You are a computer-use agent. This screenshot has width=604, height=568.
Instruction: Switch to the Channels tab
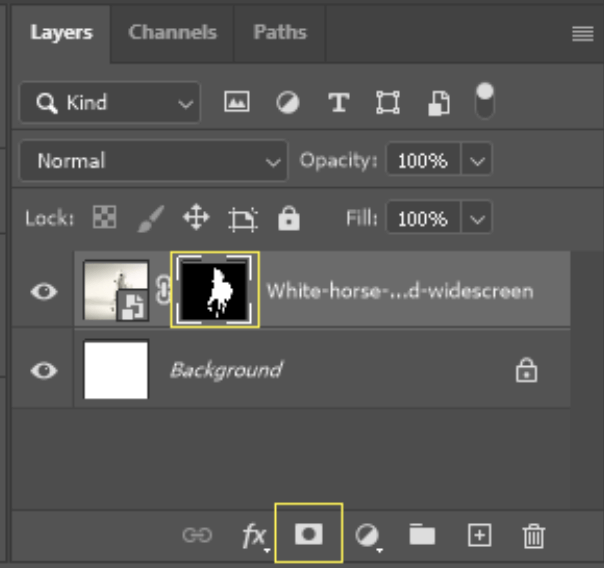pyautogui.click(x=172, y=32)
